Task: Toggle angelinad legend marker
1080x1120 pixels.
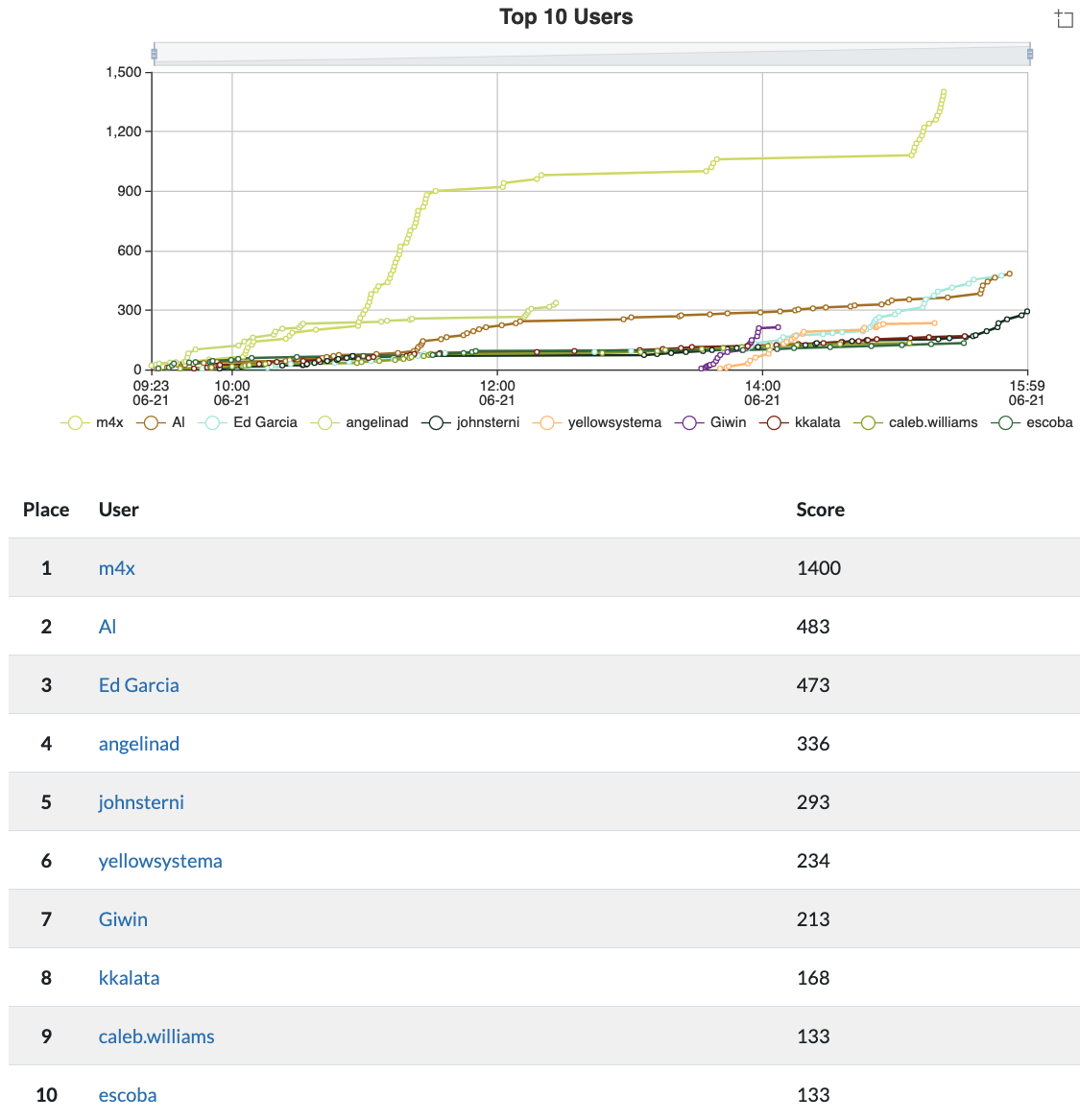Action: click(x=363, y=422)
